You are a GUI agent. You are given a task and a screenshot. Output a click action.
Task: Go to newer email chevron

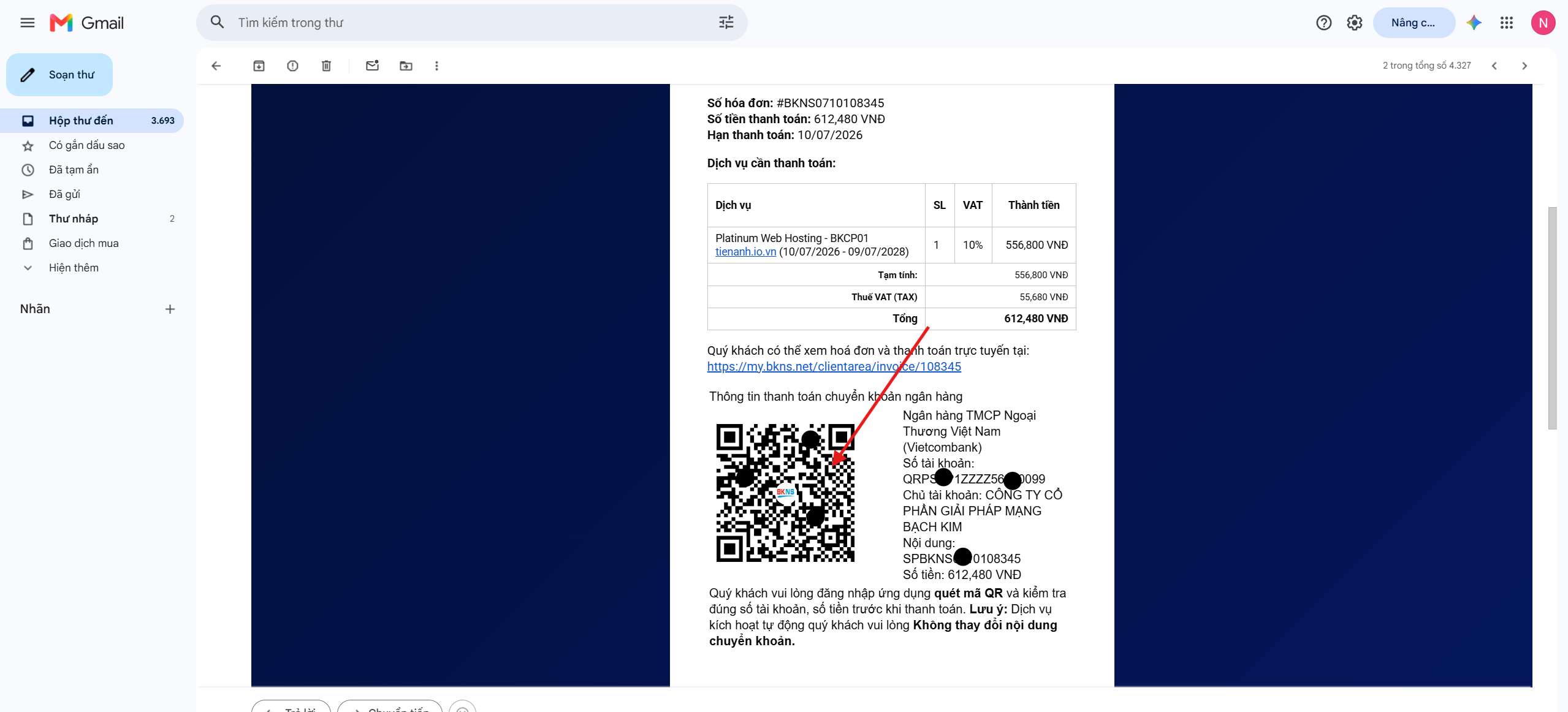pos(1494,66)
